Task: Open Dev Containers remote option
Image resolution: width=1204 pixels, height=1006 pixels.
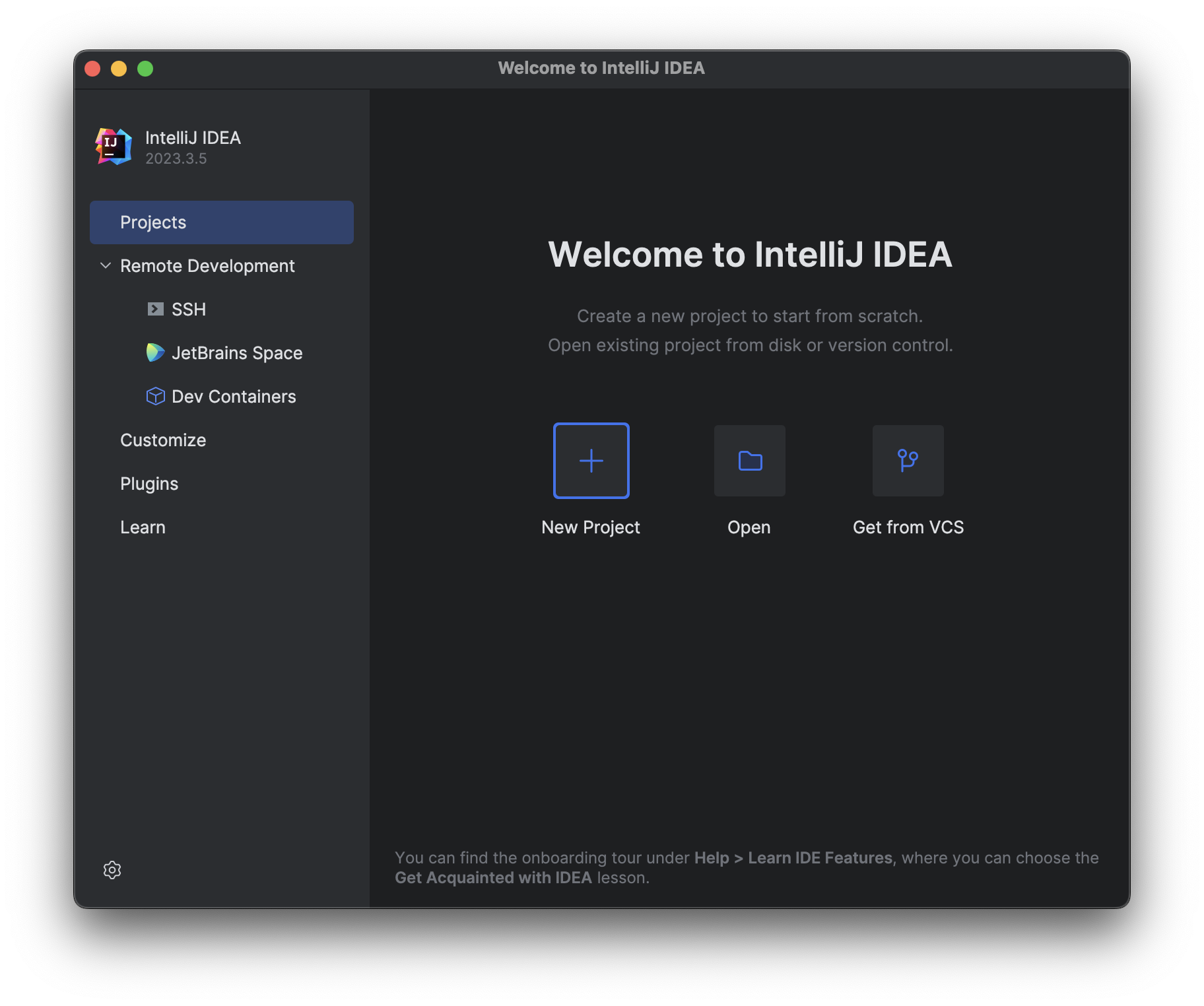Action: click(x=234, y=396)
